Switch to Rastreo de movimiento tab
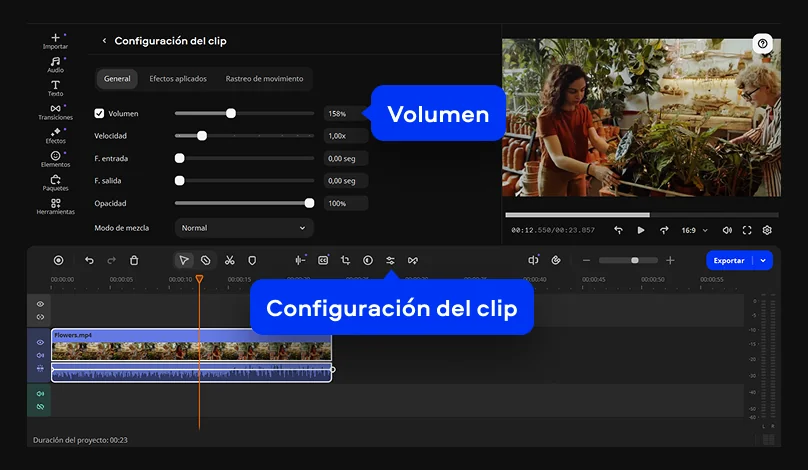 pyautogui.click(x=264, y=78)
